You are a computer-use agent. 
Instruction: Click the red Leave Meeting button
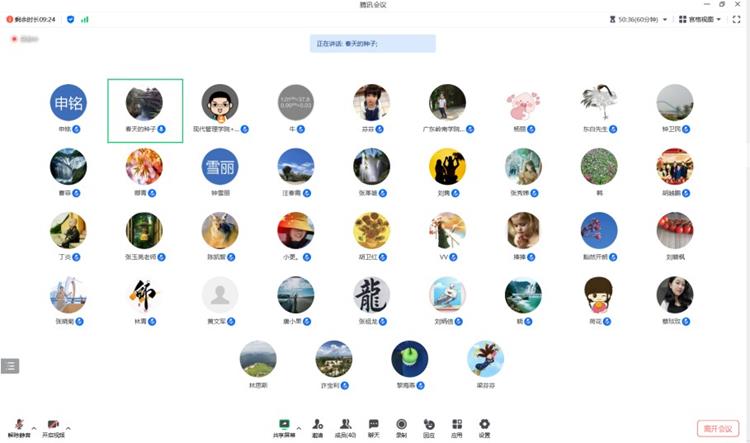click(717, 427)
